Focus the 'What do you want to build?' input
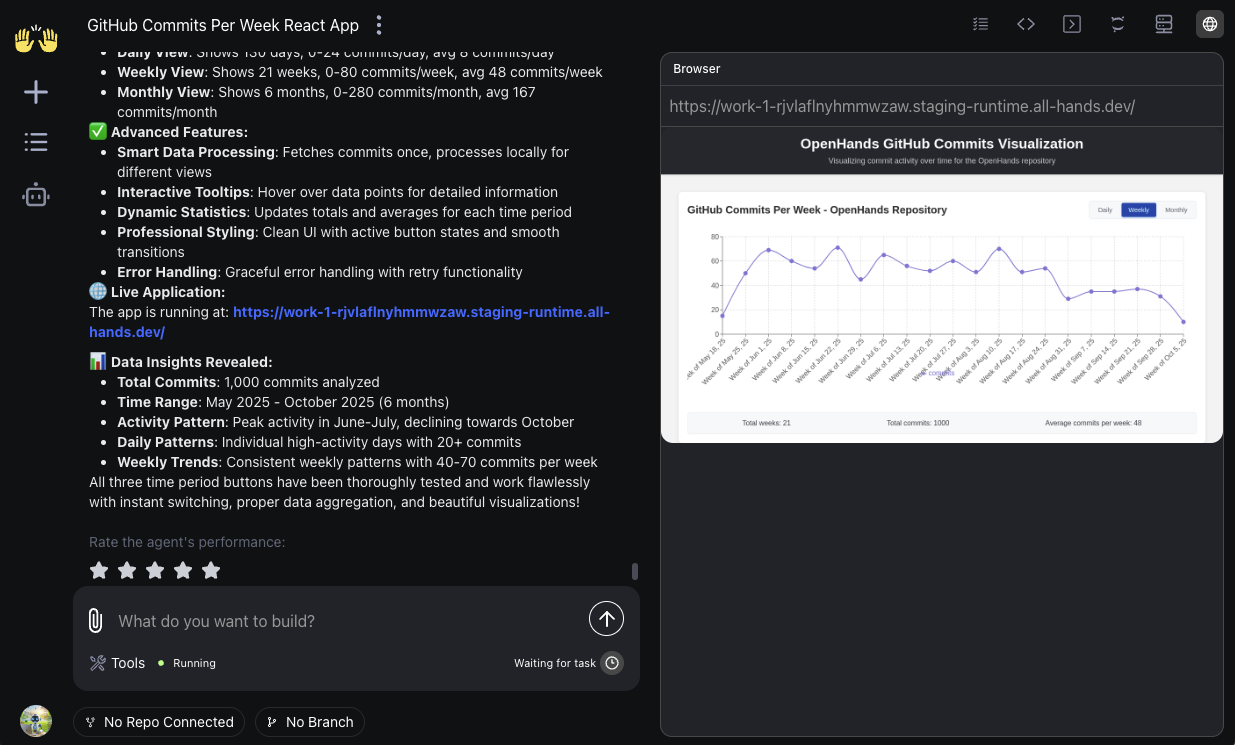Viewport: 1235px width, 745px height. tap(345, 621)
